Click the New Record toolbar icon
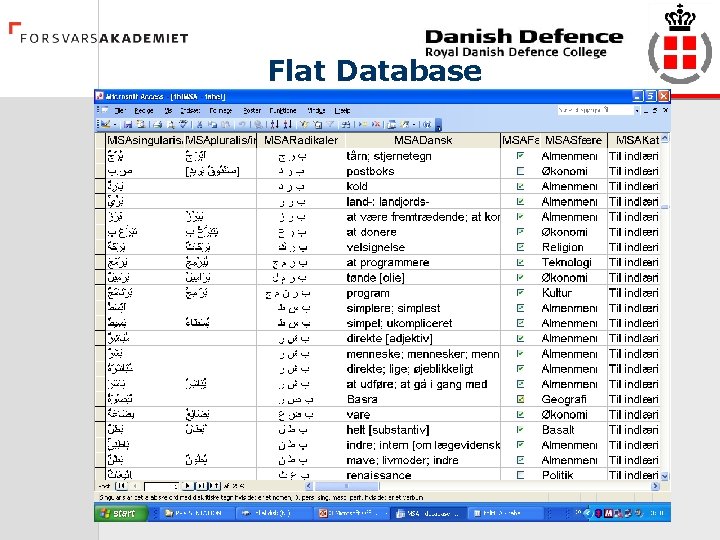The height and width of the screenshot is (540, 720). pos(363,124)
